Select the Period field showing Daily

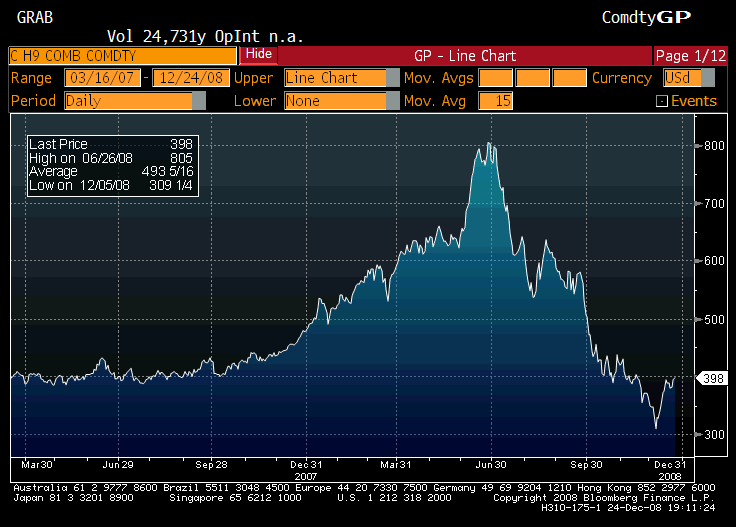(127, 101)
